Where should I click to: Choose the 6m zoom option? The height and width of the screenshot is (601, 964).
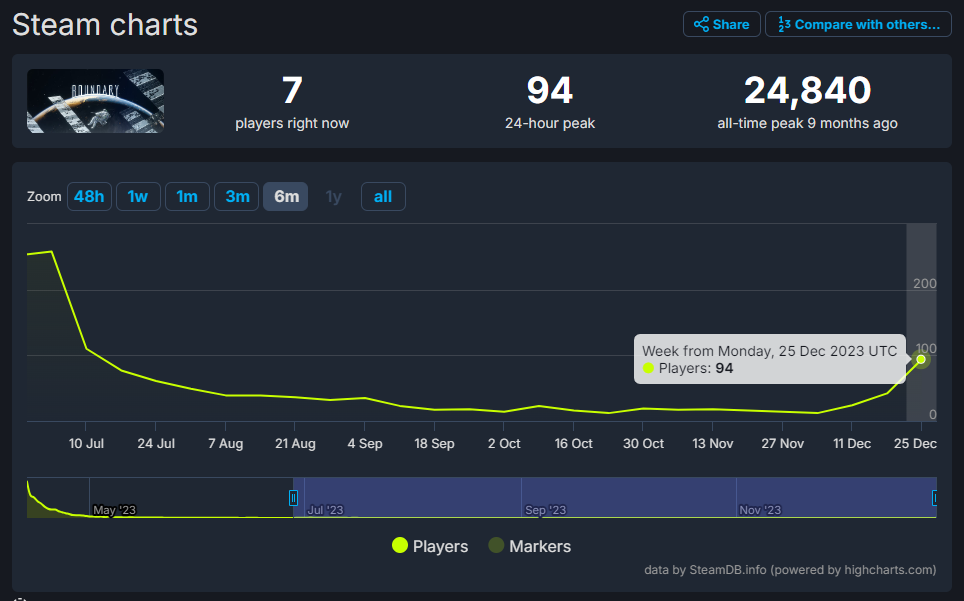pos(286,197)
